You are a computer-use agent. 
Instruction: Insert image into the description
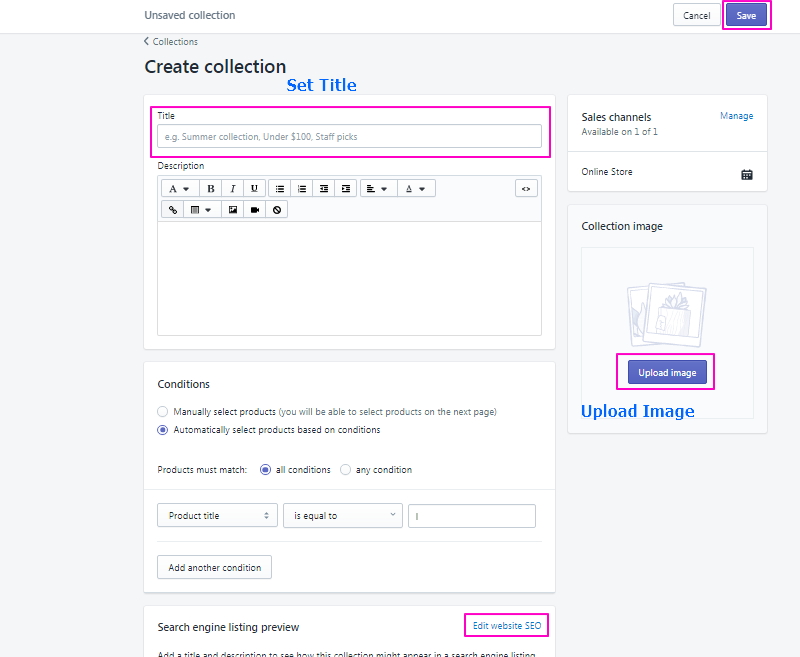click(x=233, y=210)
